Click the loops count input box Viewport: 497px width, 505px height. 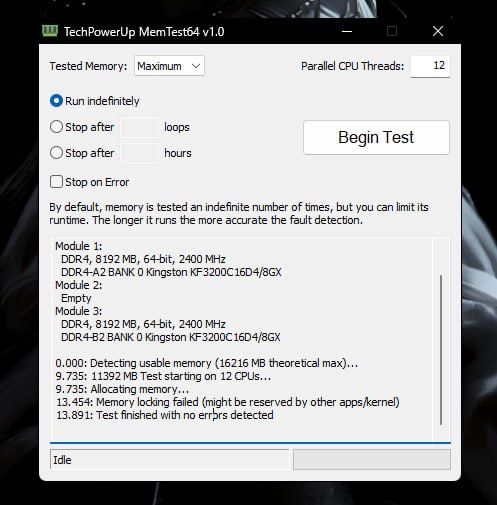click(x=139, y=127)
